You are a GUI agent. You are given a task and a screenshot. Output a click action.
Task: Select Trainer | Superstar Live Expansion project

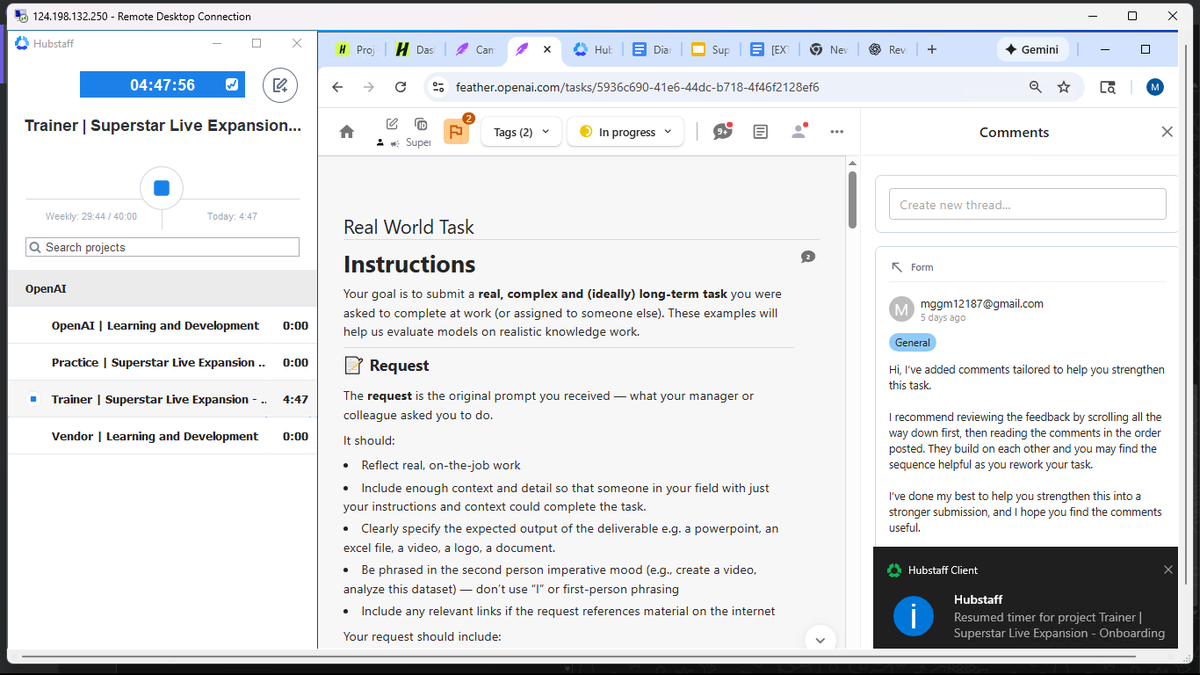pyautogui.click(x=163, y=399)
